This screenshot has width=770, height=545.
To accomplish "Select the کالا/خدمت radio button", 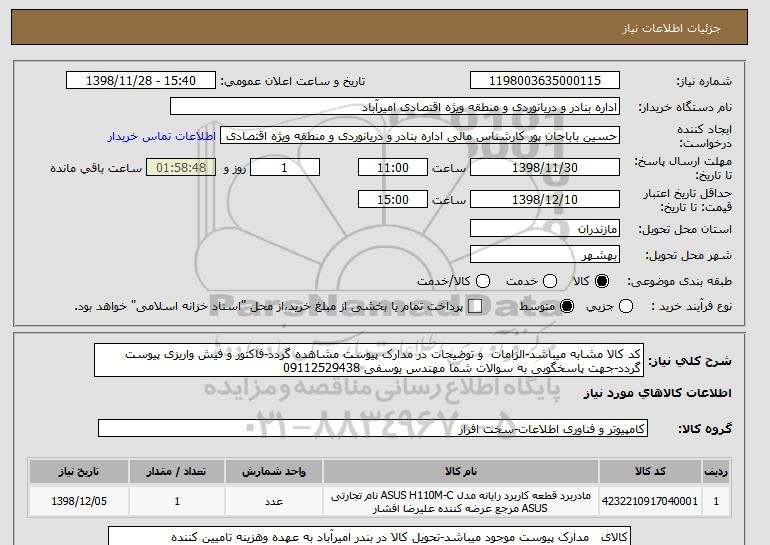I will (x=483, y=281).
